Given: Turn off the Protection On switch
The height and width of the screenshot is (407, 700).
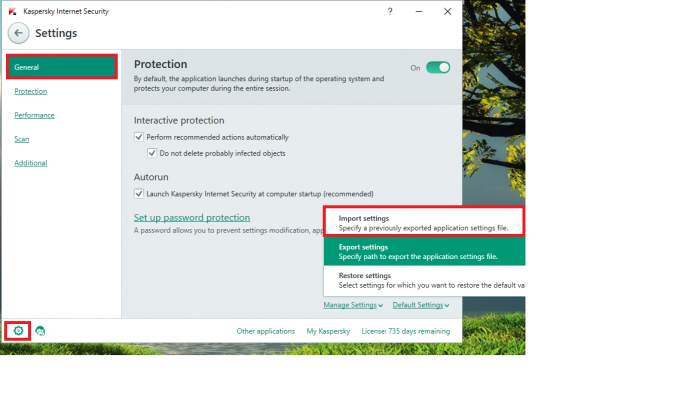Looking at the screenshot, I should tap(438, 67).
